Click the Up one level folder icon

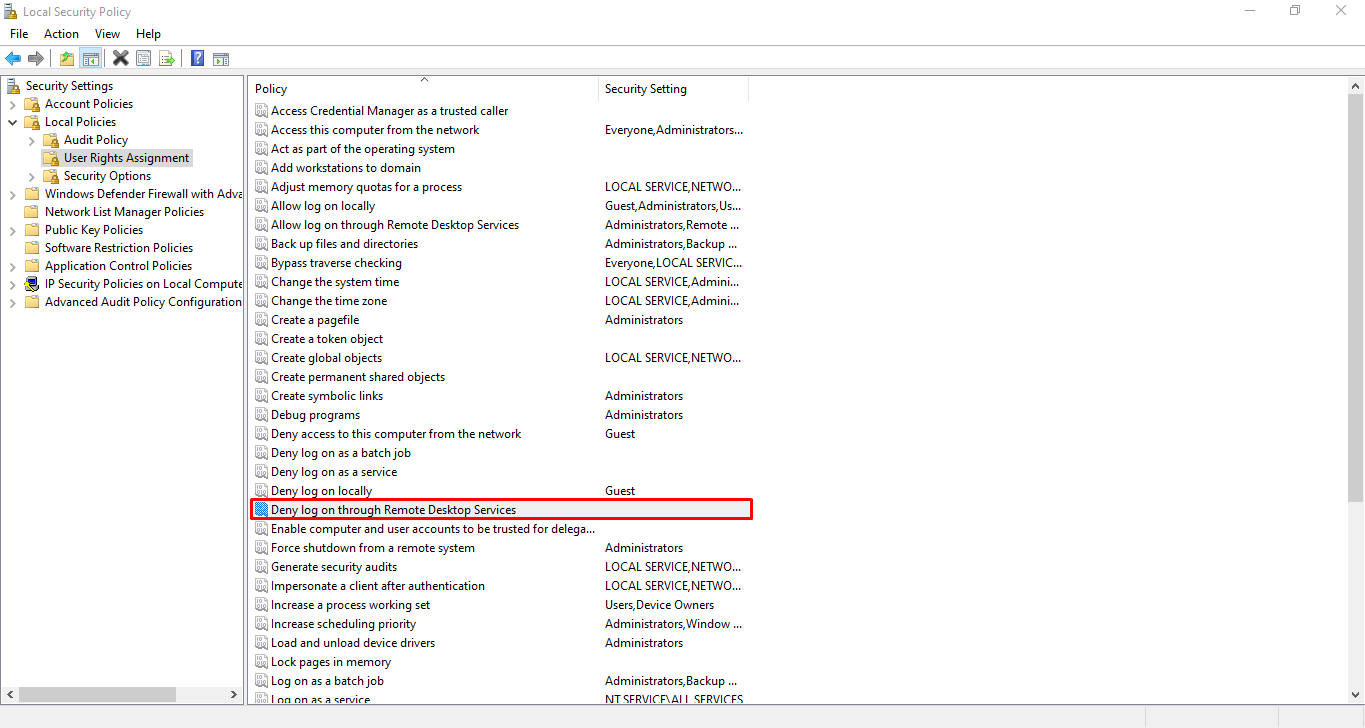click(65, 57)
